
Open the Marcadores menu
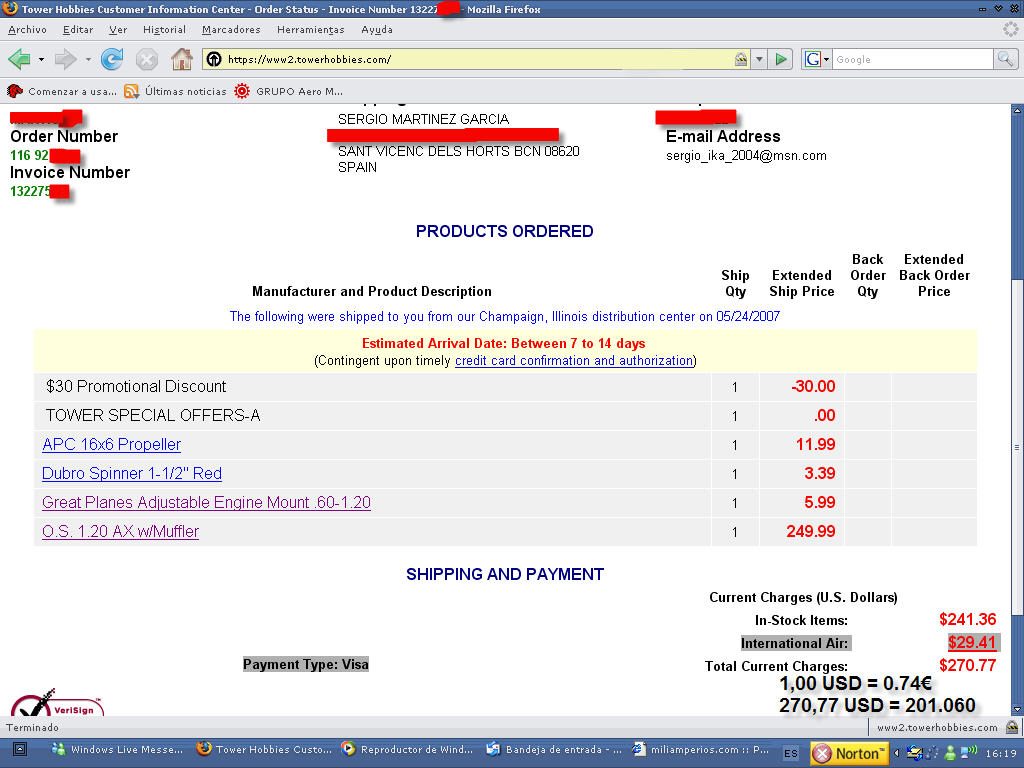click(230, 30)
